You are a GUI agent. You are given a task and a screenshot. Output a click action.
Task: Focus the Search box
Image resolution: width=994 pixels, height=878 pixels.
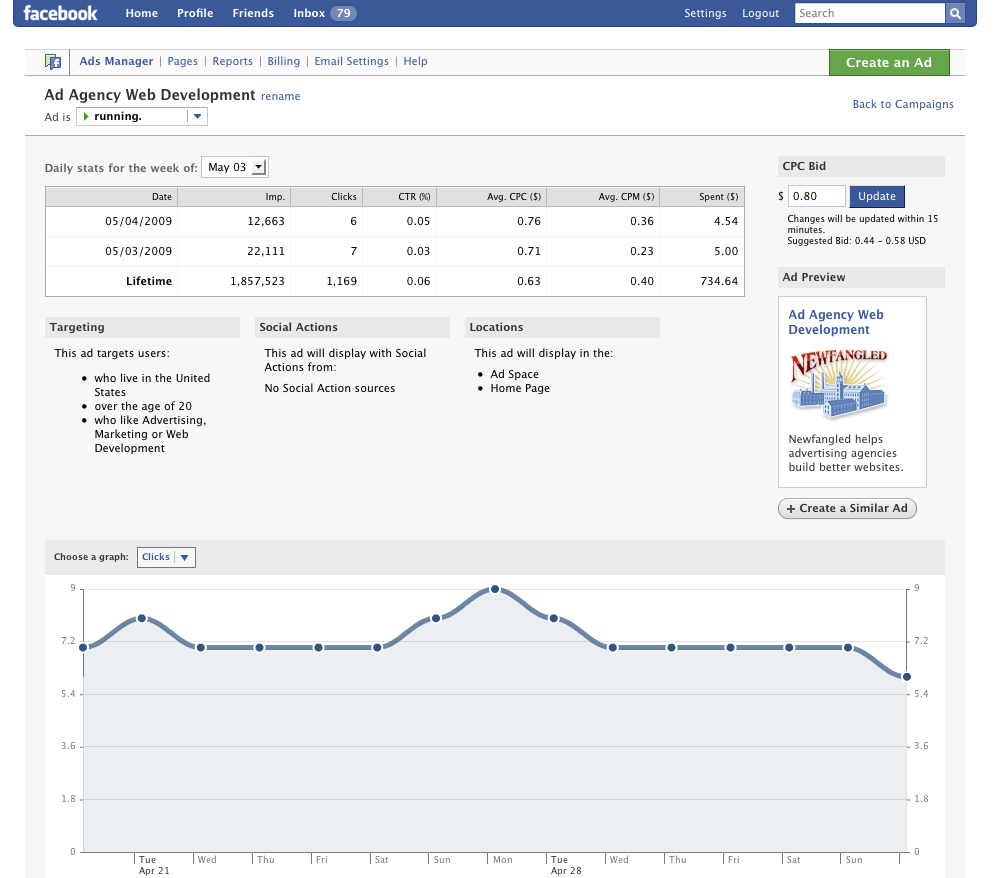coord(870,13)
